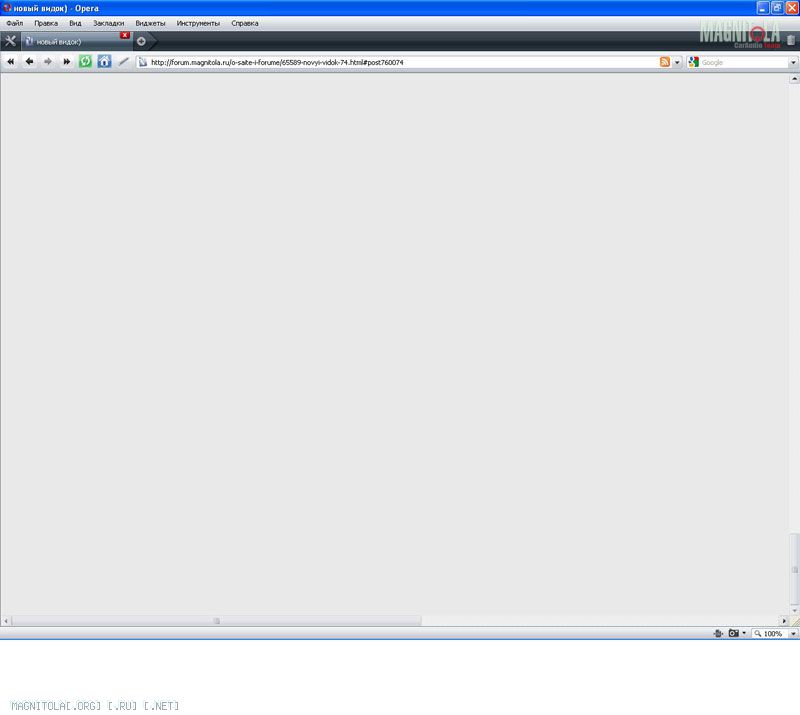Go back with the left arrow

[x=30, y=62]
